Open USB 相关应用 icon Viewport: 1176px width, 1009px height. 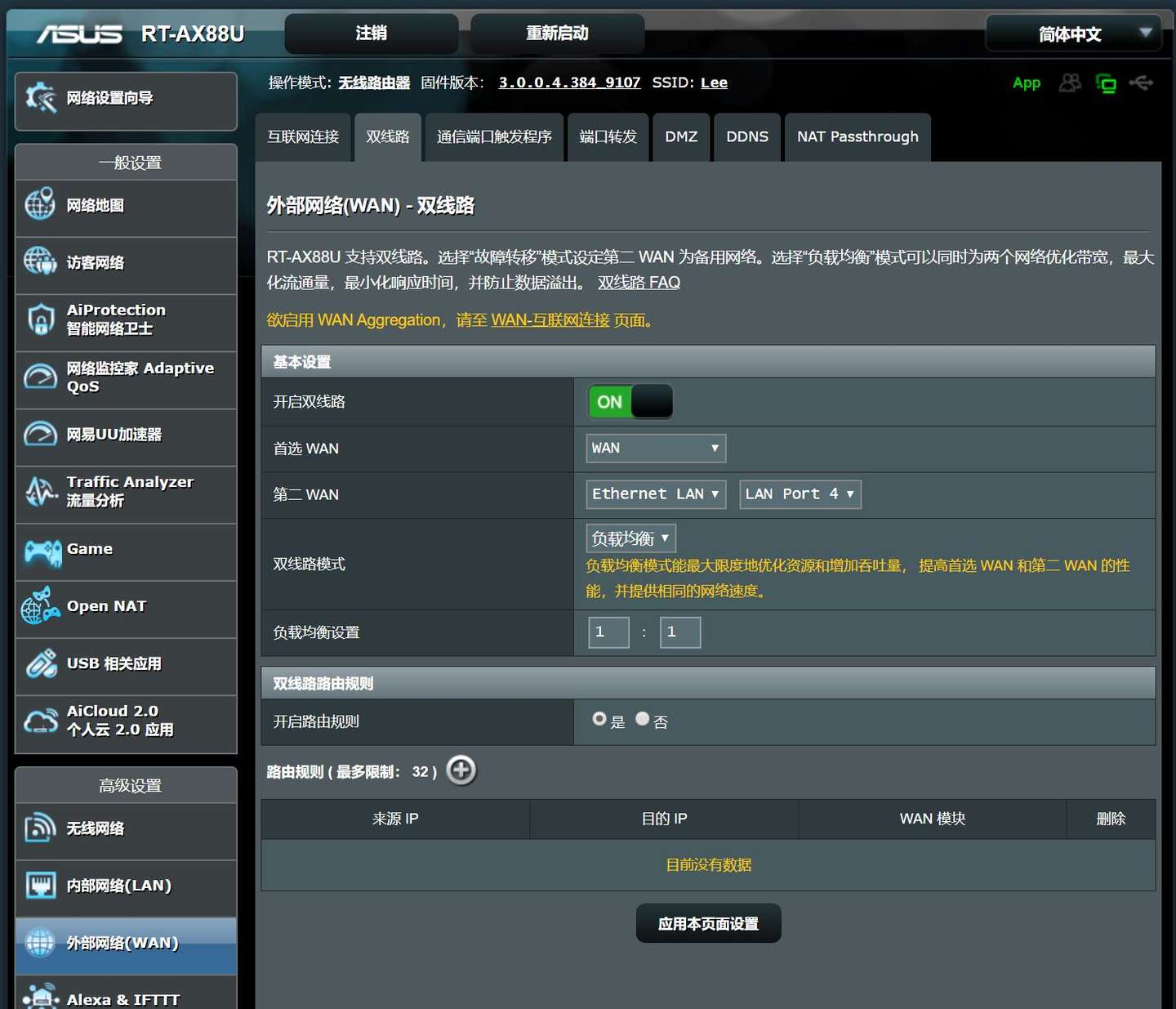41,663
